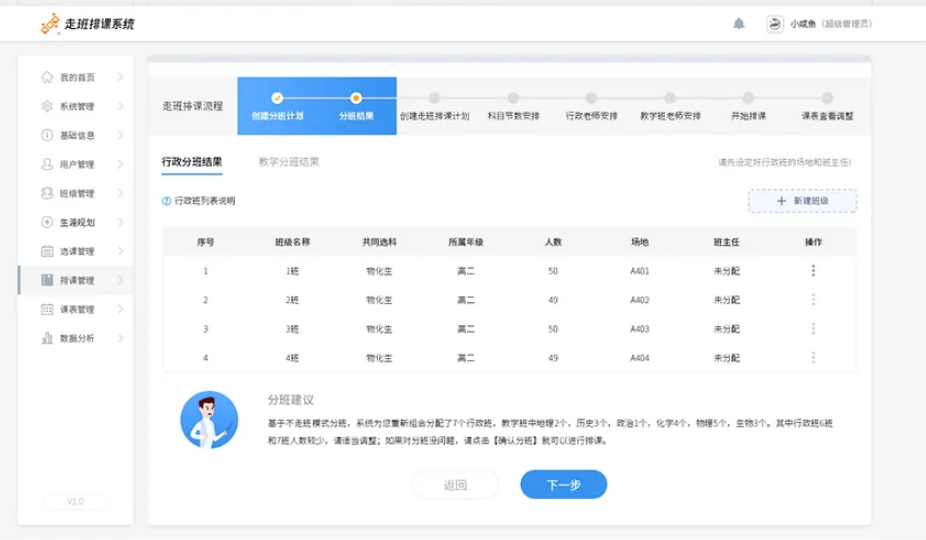Click the 场地 cell A402

click(640, 300)
